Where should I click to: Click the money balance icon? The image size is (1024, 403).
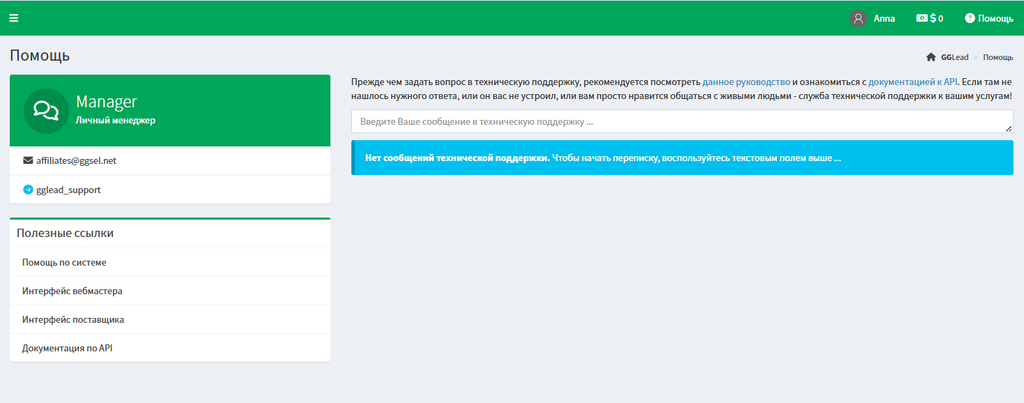pyautogui.click(x=921, y=18)
